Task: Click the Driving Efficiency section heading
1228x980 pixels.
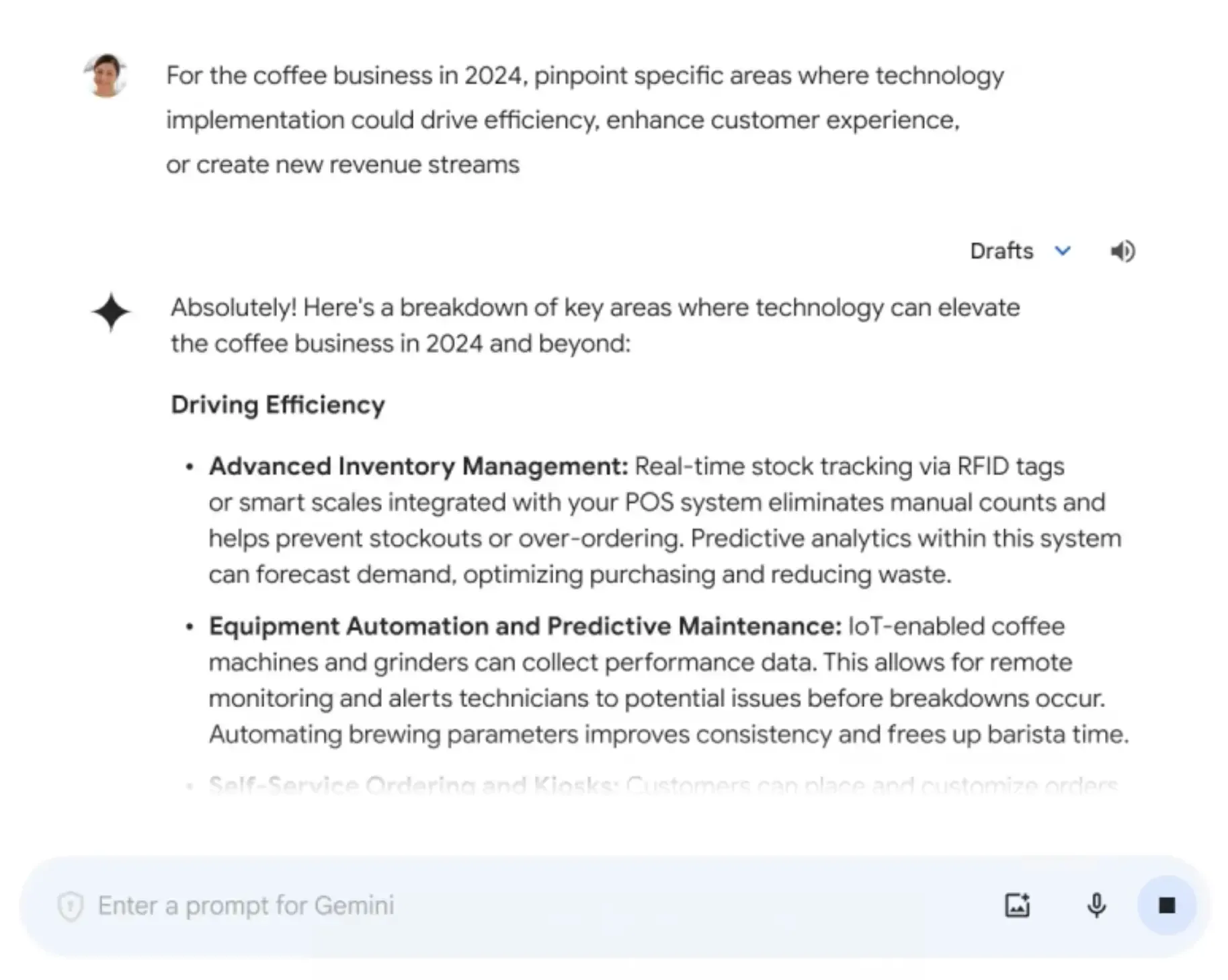Action: click(278, 405)
